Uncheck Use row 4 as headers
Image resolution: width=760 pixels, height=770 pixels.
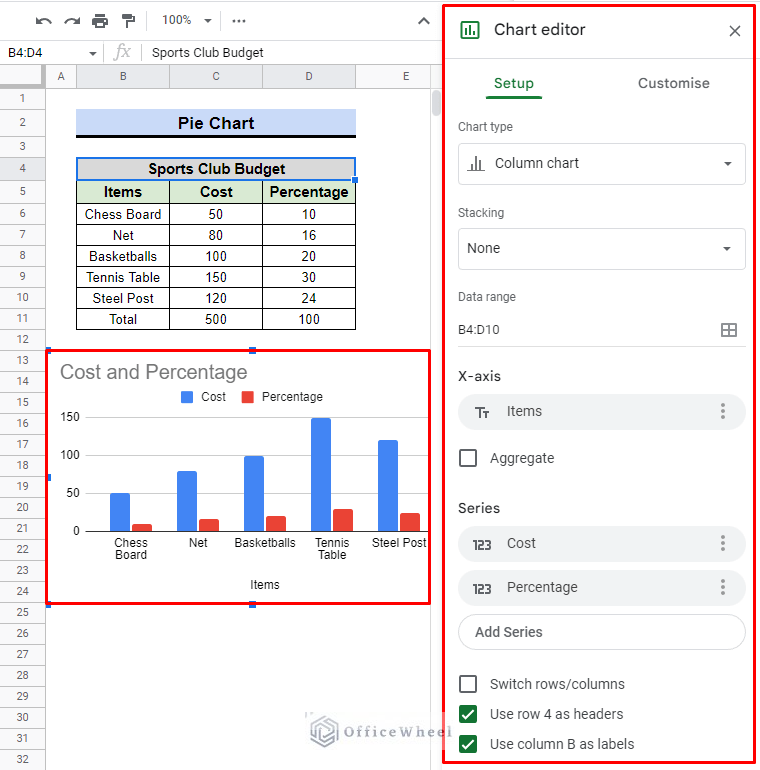tap(468, 714)
